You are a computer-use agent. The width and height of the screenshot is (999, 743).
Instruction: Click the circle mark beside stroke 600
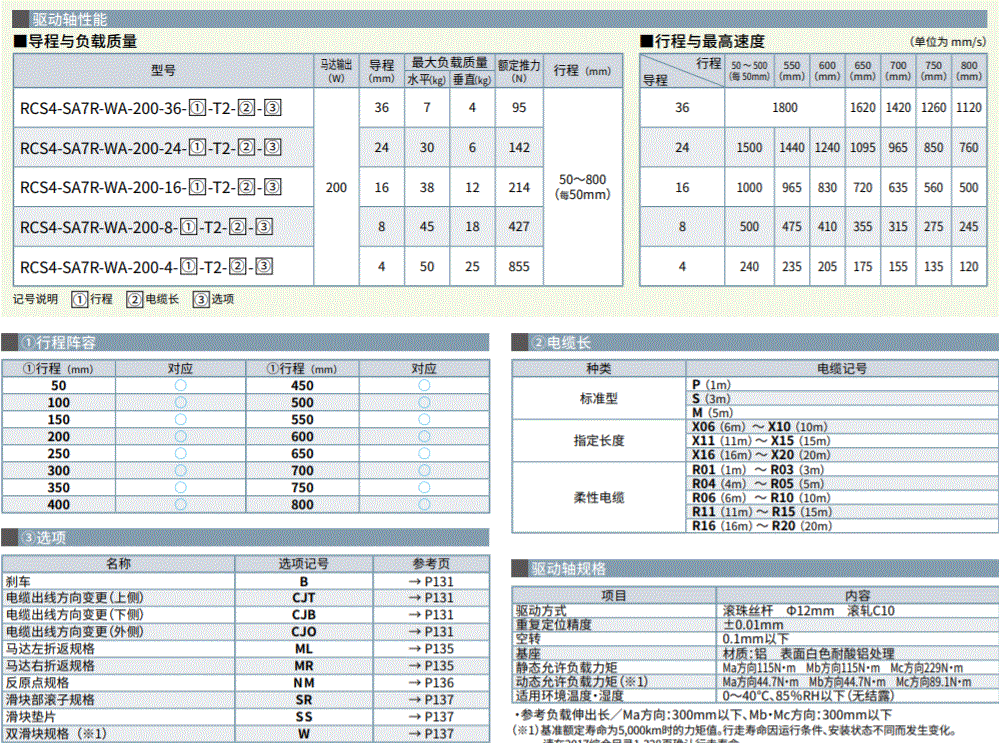(424, 436)
